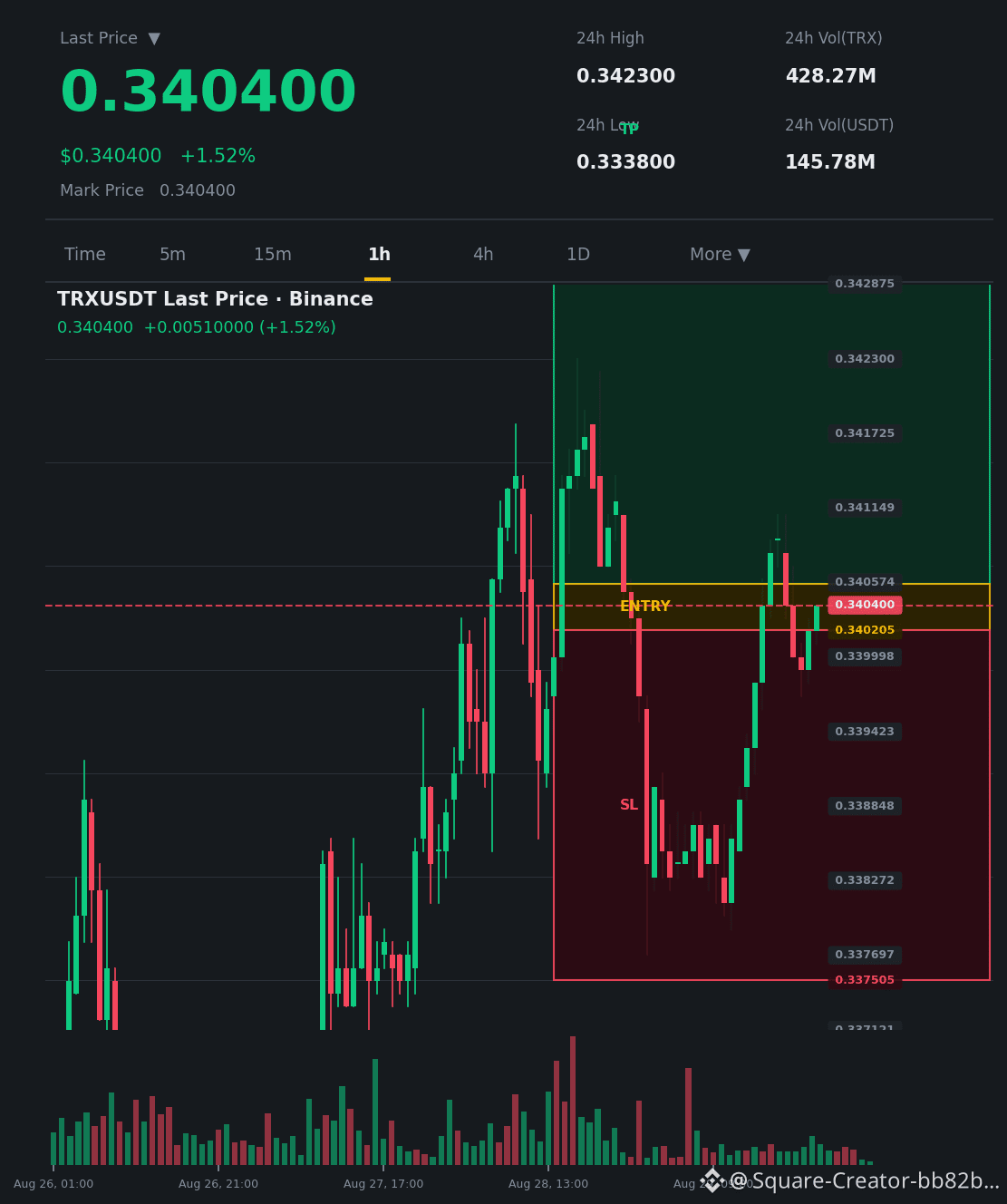
Task: Click the 24h Vol(TRX) value 428.27M
Action: [830, 76]
